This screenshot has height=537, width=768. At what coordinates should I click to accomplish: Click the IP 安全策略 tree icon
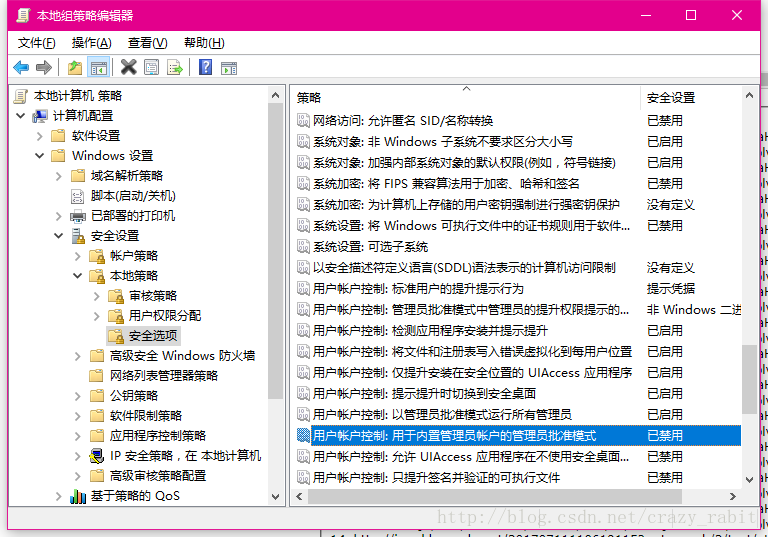[x=97, y=456]
